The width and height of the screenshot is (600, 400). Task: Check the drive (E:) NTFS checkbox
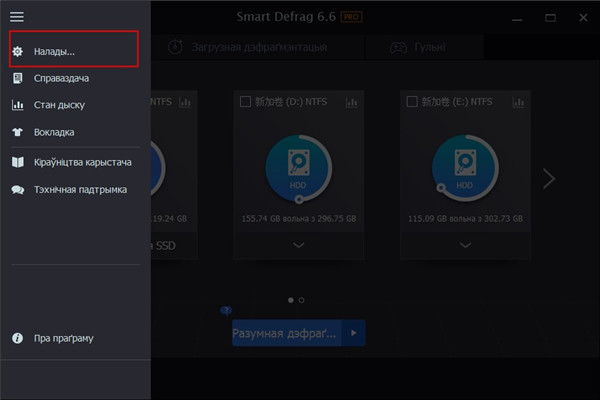pyautogui.click(x=413, y=101)
